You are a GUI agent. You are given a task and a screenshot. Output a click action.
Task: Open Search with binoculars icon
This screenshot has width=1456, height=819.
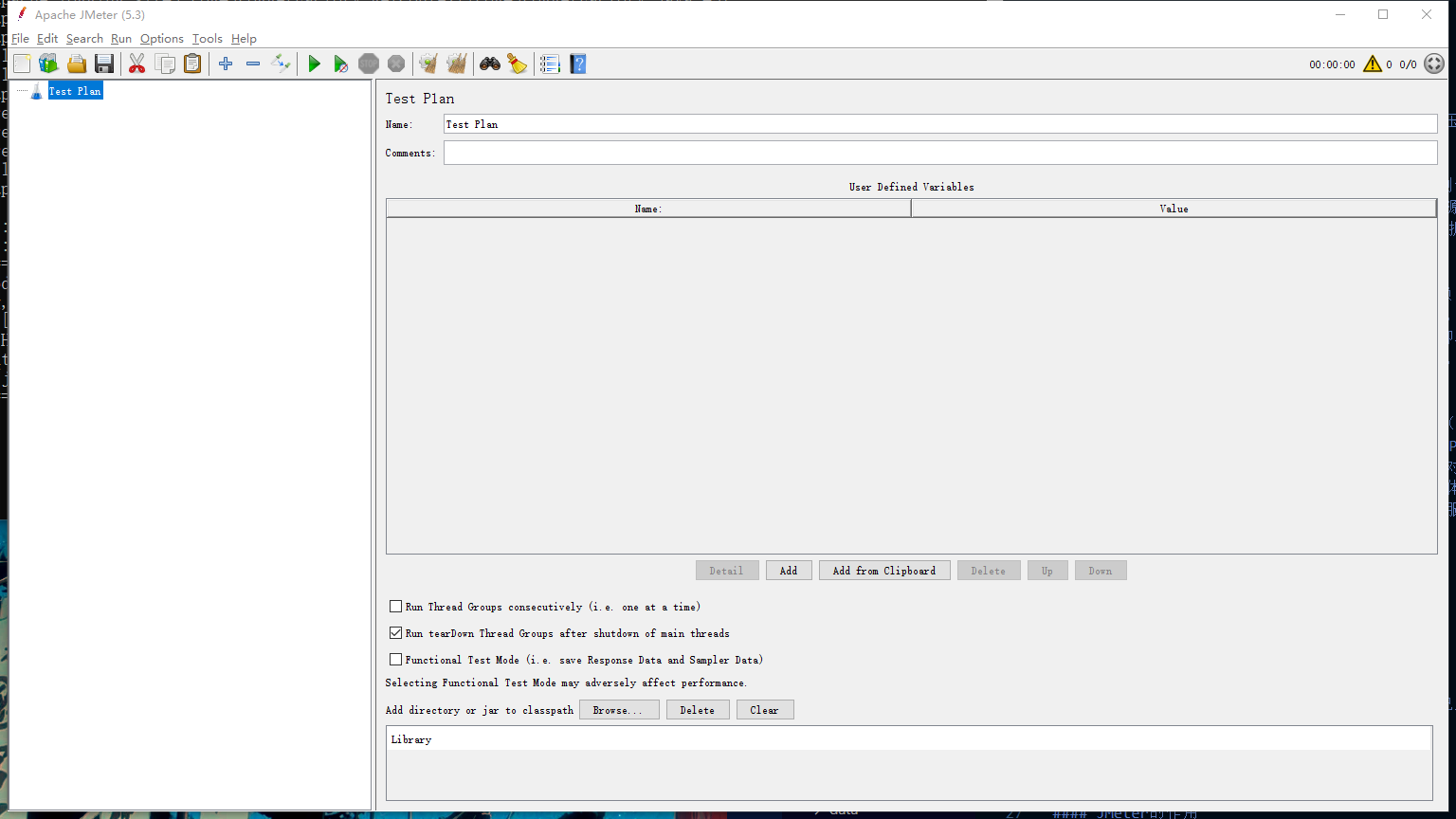coord(490,64)
